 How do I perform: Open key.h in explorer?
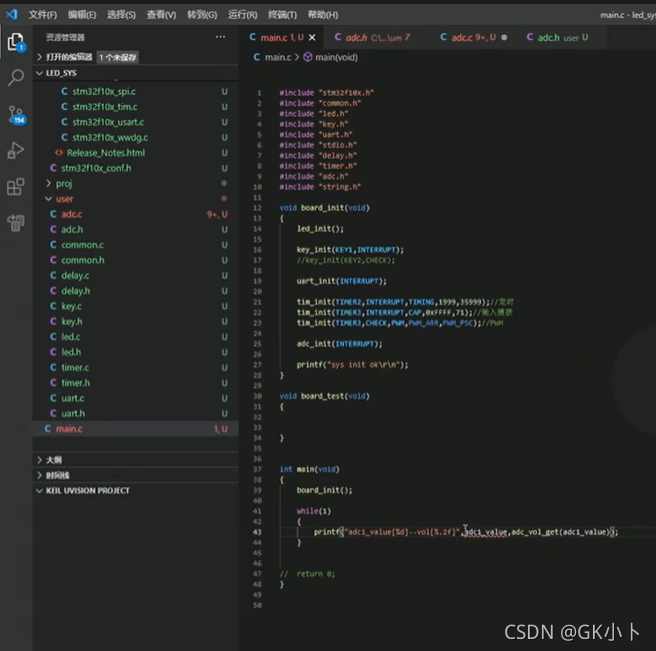pos(136,321)
